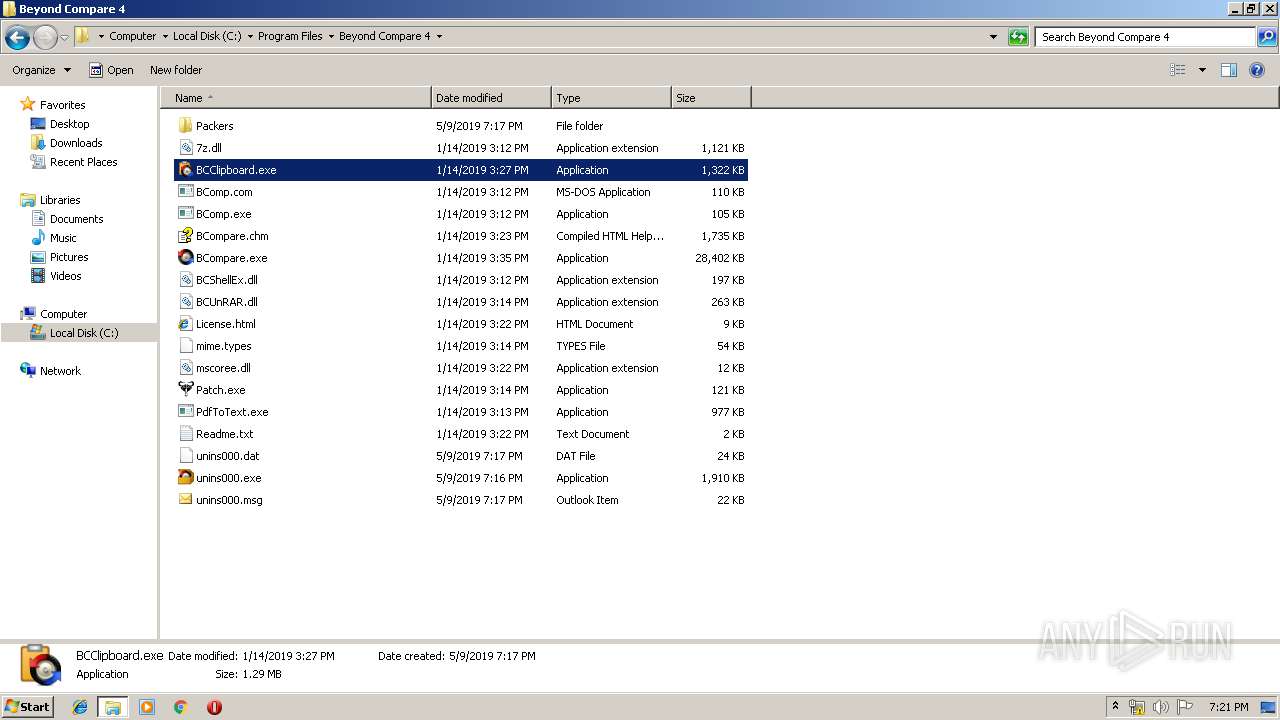Click the Patch.exe file icon

[185, 389]
